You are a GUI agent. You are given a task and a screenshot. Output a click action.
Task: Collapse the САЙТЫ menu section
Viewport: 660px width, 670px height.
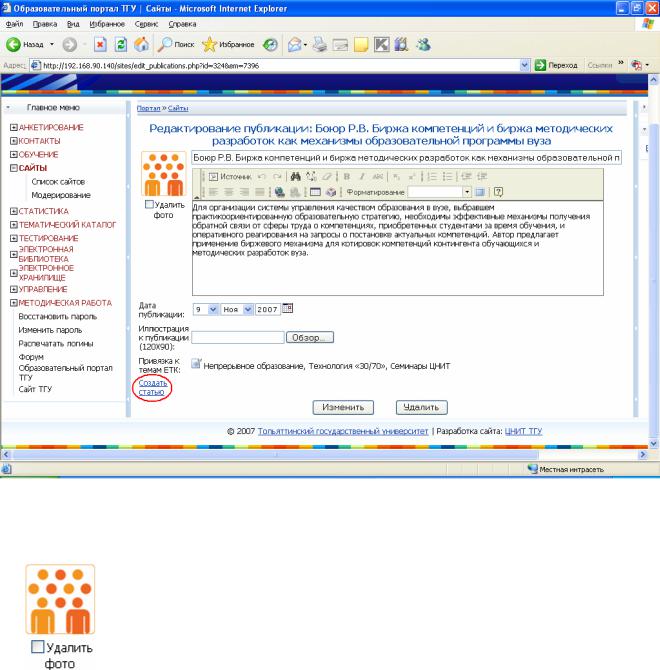click(14, 168)
